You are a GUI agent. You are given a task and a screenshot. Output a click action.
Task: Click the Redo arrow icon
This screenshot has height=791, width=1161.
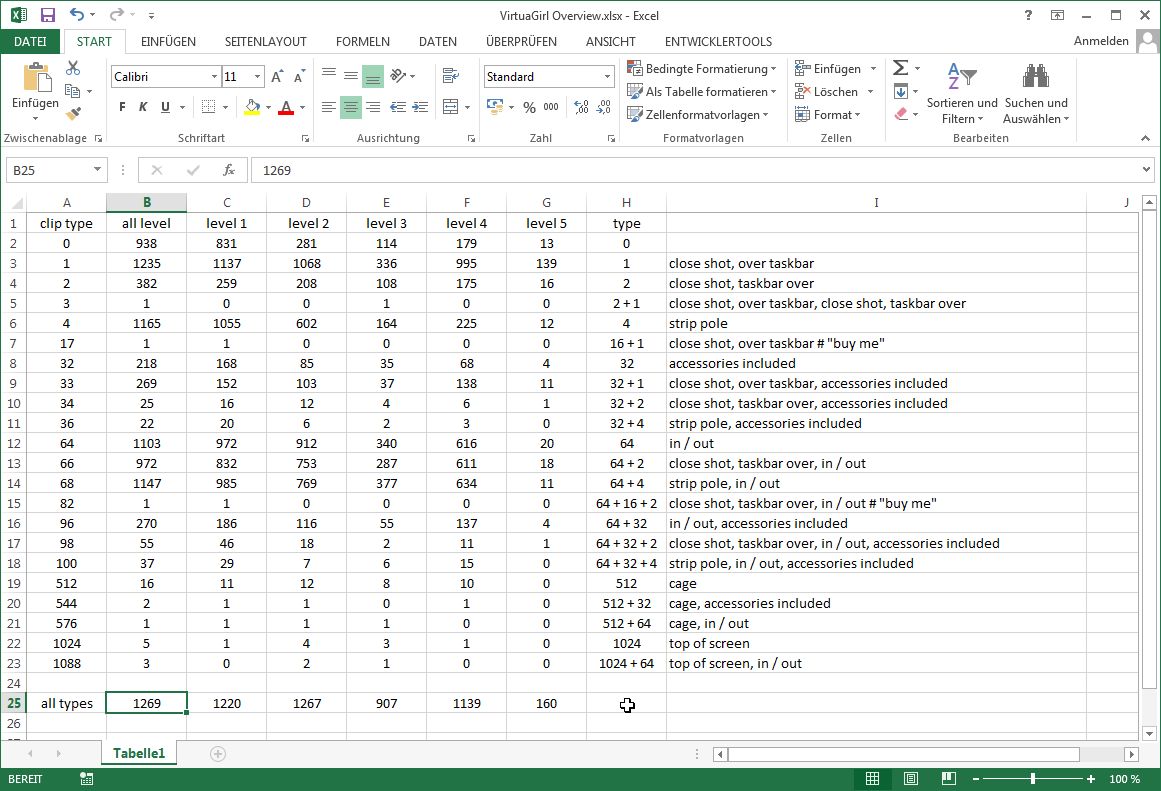(116, 15)
